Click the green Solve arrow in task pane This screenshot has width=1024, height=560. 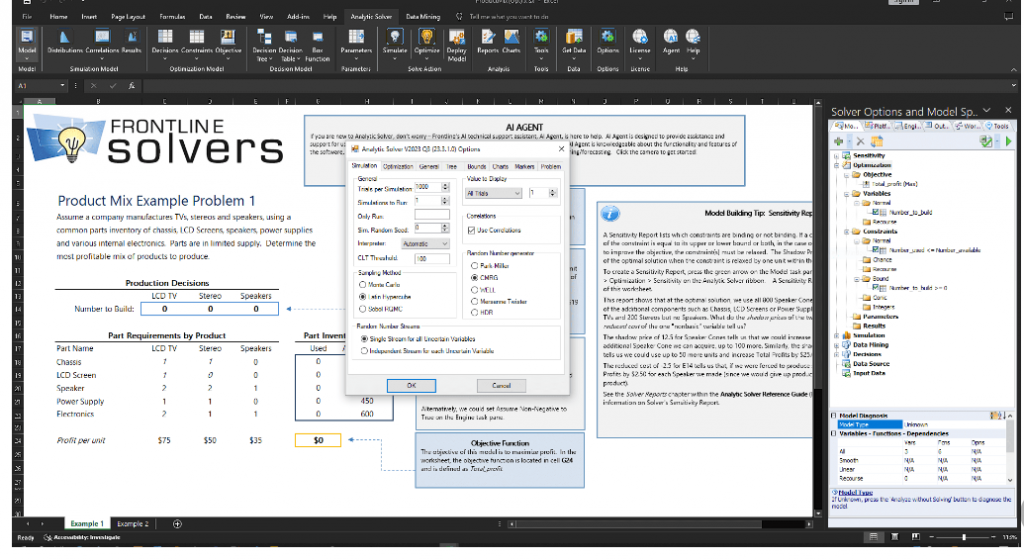coord(1008,141)
